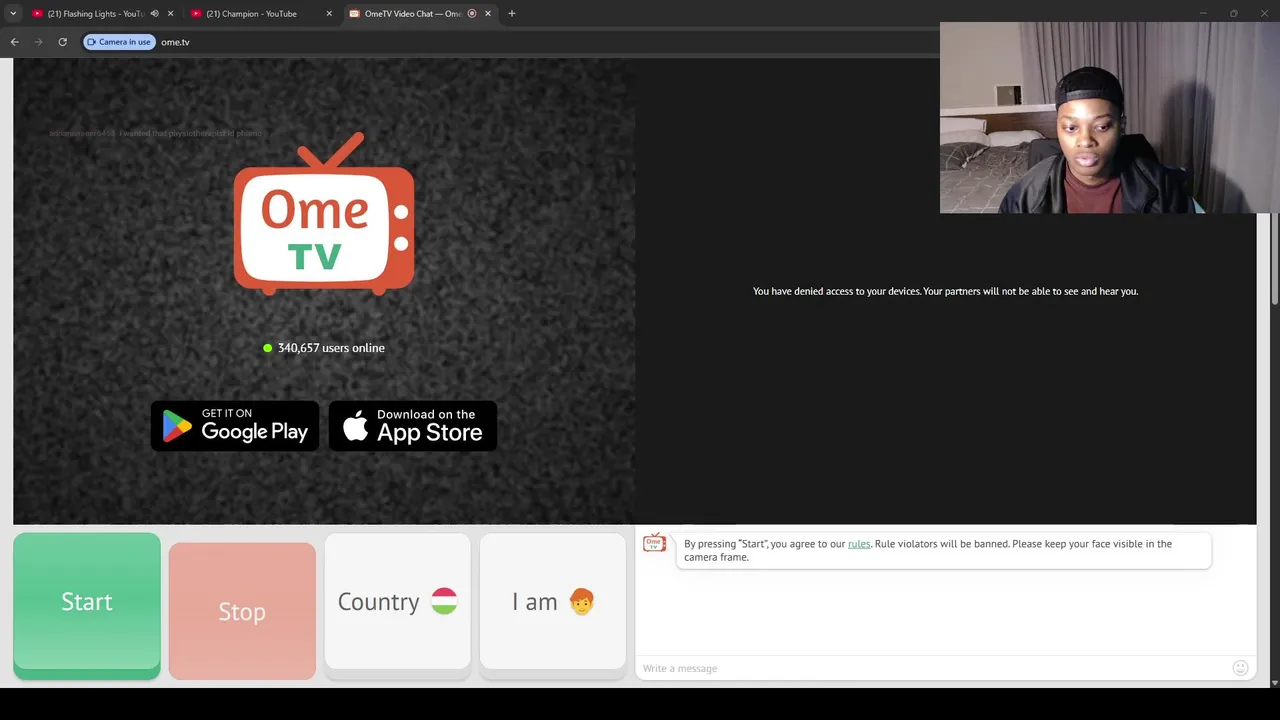Click the webcam overlay video
1280x720 pixels.
[1109, 117]
